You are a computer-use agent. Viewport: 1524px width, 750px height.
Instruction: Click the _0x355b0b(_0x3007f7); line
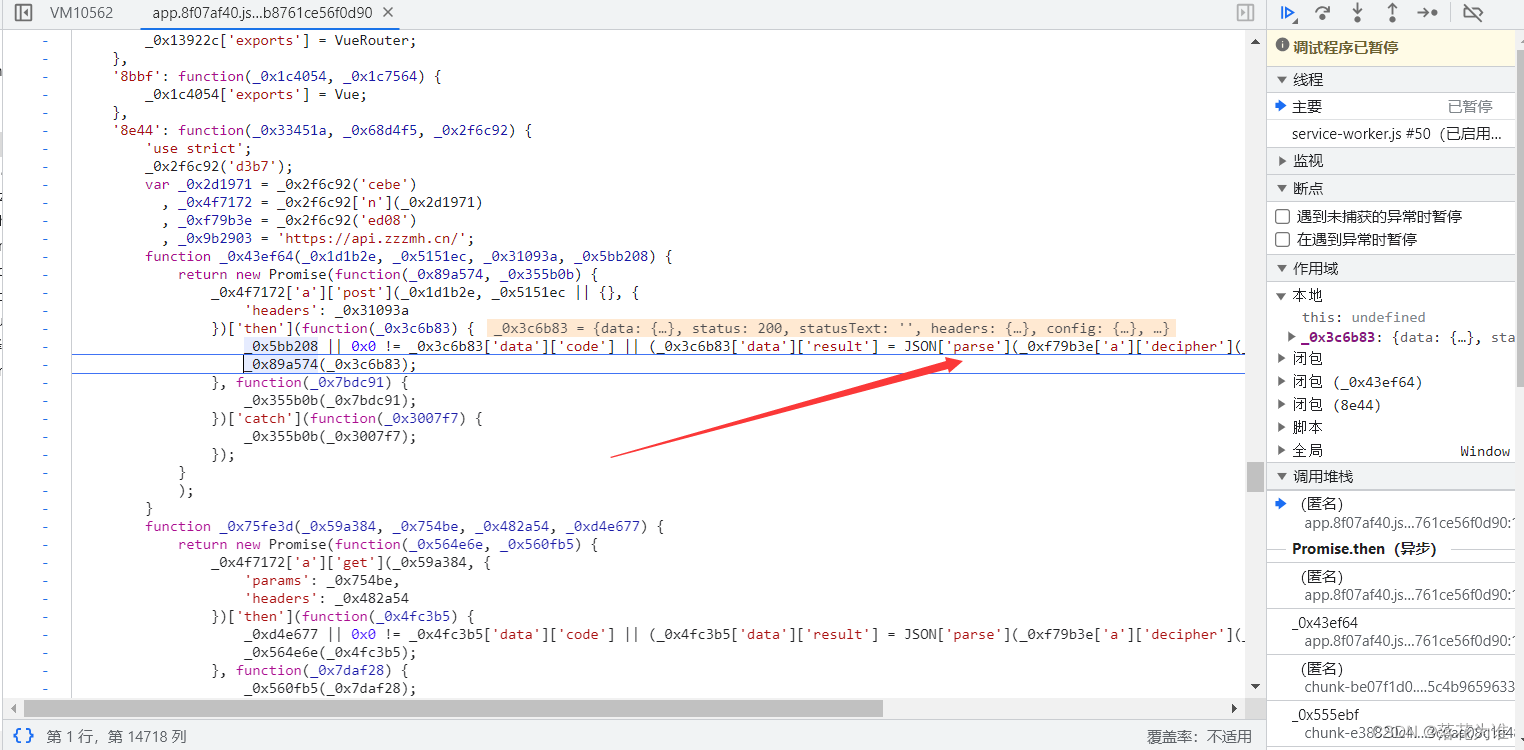click(x=329, y=436)
